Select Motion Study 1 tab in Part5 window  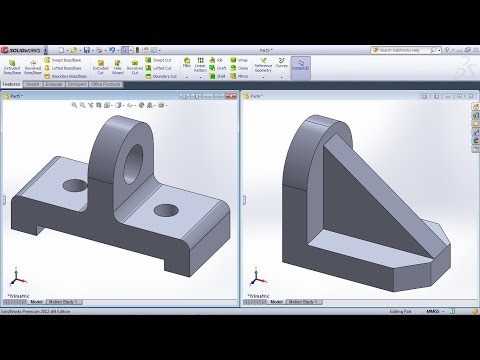63,302
